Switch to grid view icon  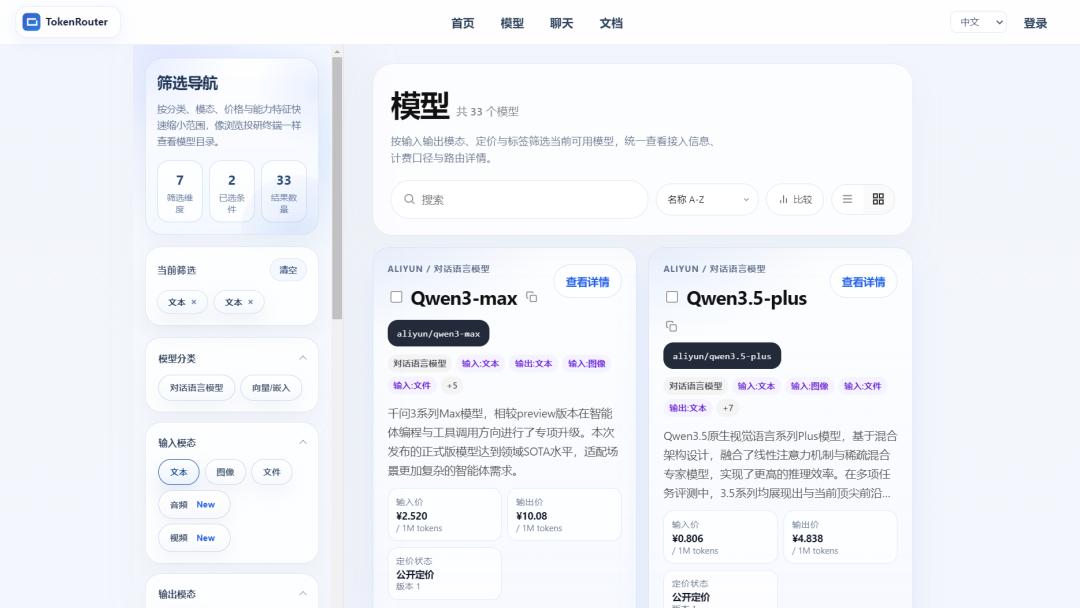[x=878, y=199]
